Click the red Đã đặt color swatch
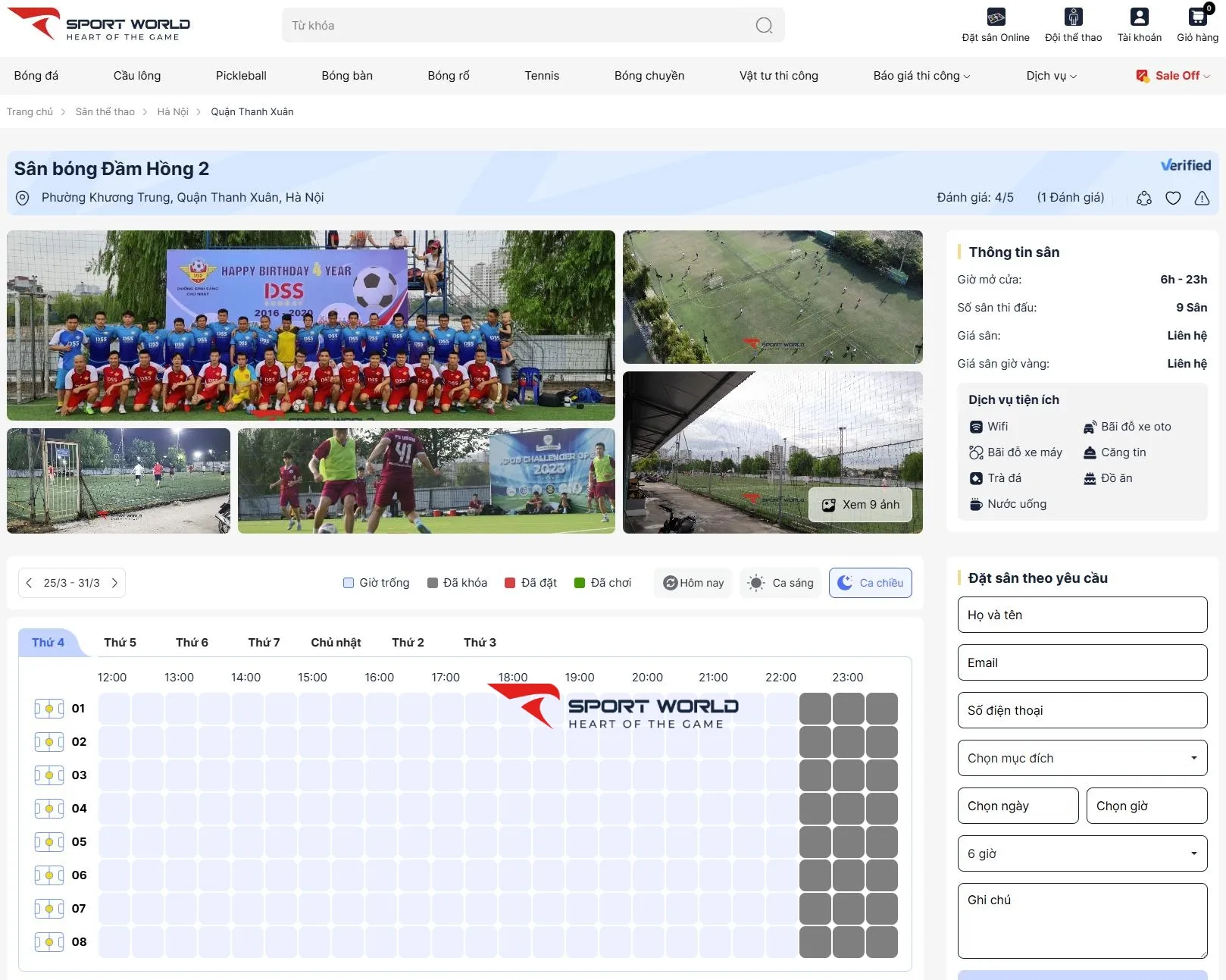The width and height of the screenshot is (1226, 980). click(510, 583)
